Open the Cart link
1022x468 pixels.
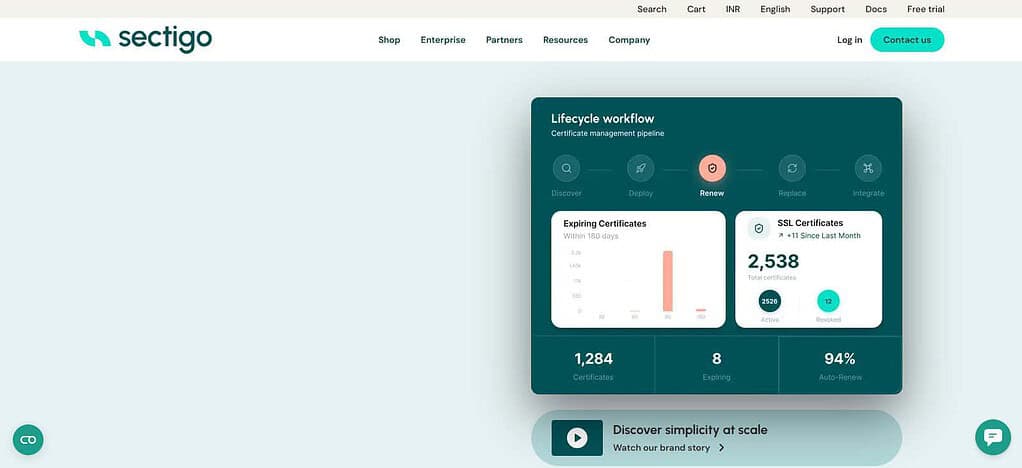696,9
